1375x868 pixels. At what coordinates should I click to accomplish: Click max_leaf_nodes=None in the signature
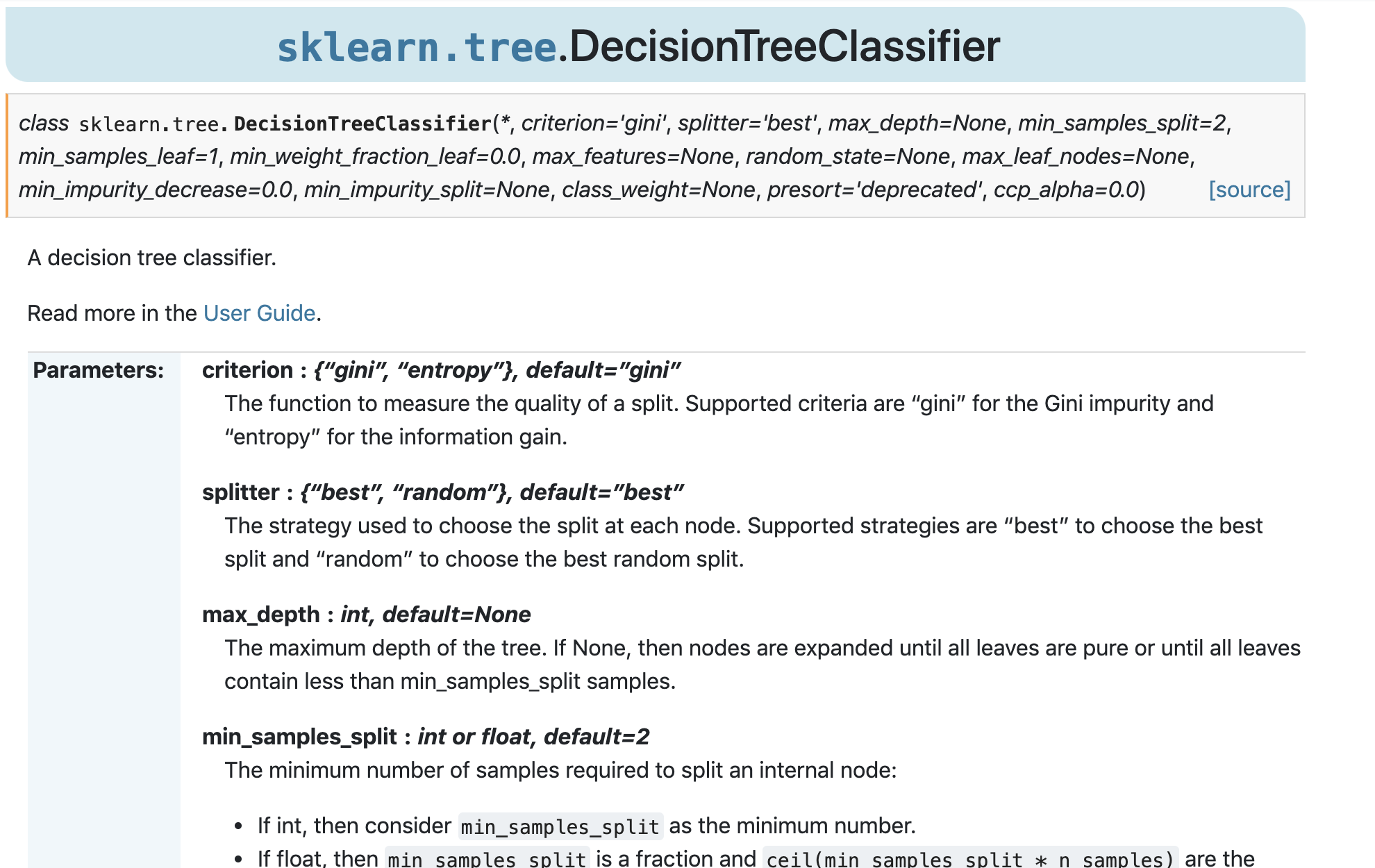(x=1075, y=156)
